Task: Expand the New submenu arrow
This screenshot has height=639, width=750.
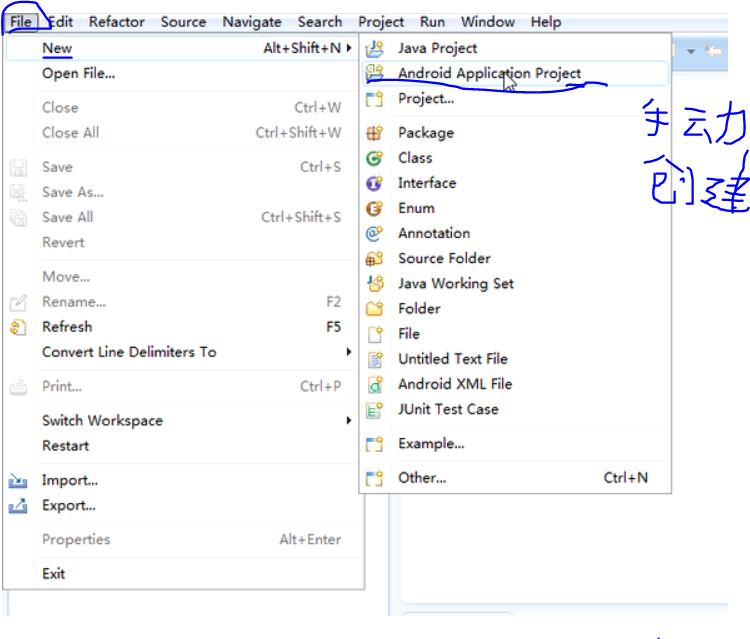Action: [349, 48]
